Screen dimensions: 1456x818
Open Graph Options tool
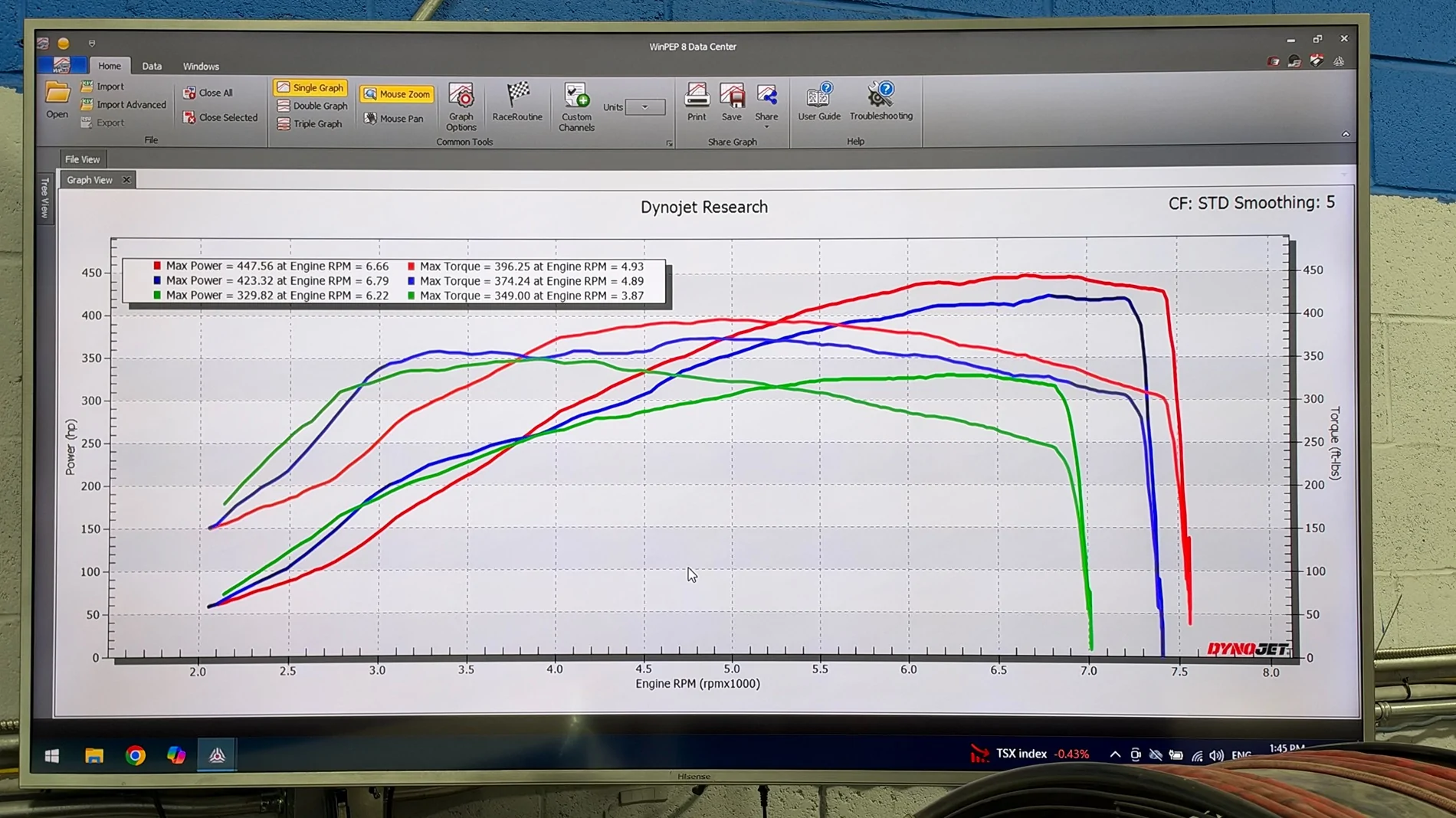pos(461,107)
